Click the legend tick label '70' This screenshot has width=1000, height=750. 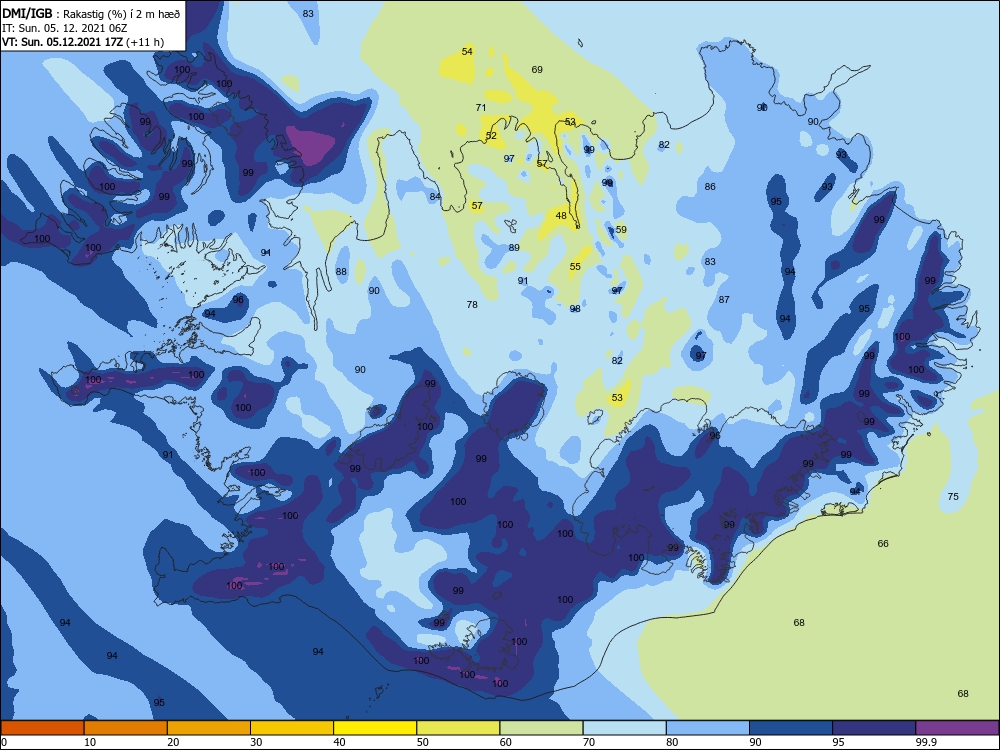coord(589,742)
